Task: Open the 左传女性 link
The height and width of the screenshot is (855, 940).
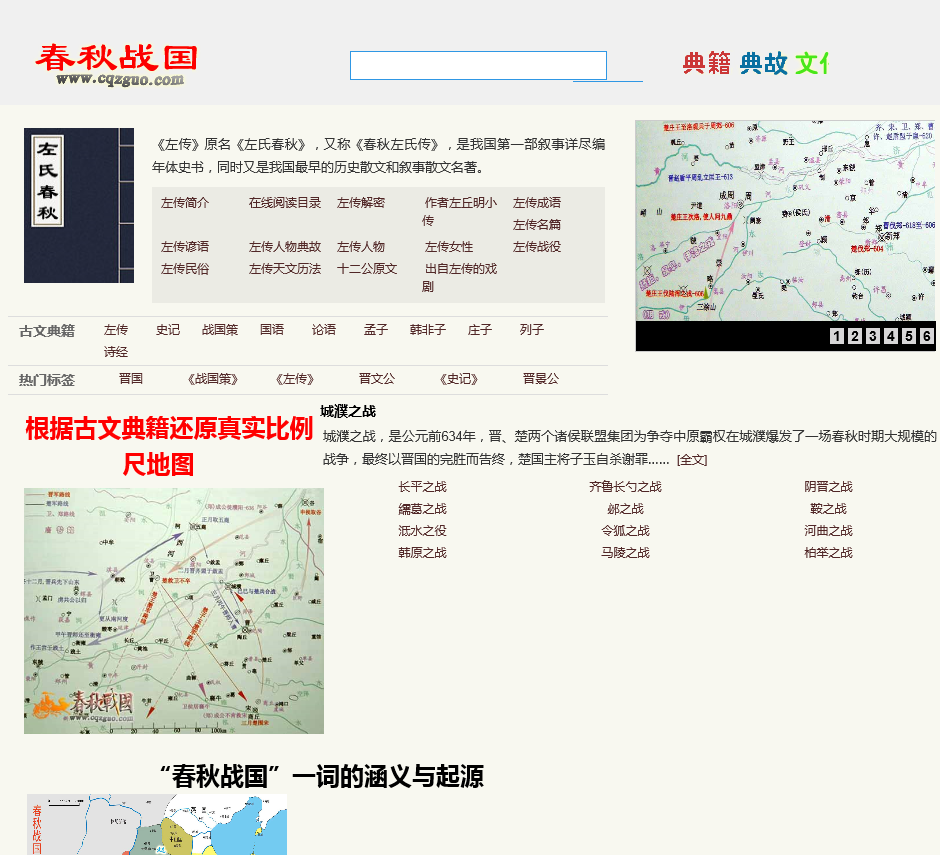Action: 449,246
